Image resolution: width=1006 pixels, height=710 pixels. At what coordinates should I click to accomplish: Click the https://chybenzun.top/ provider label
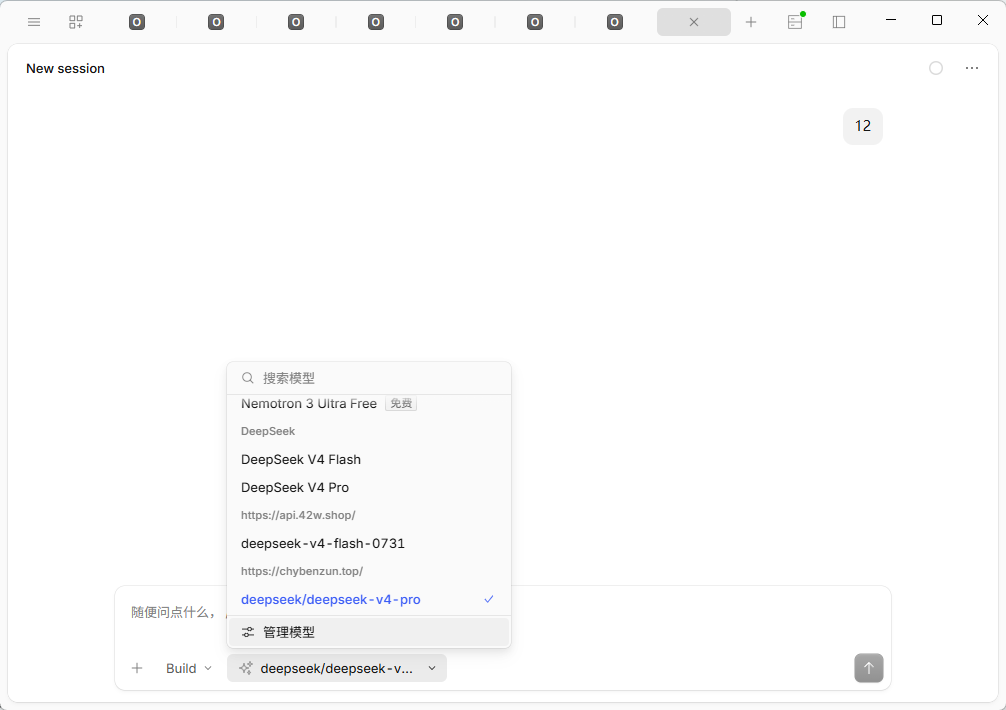point(302,571)
